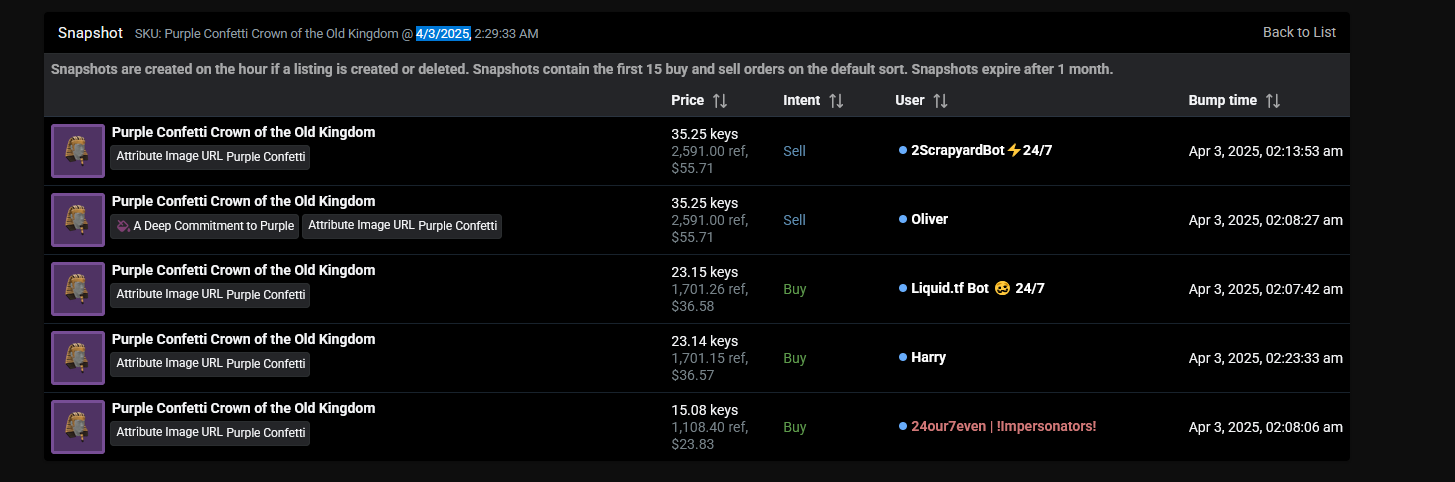Open 24our7even Impersonators profile link
The width and height of the screenshot is (1455, 482).
tap(1003, 426)
